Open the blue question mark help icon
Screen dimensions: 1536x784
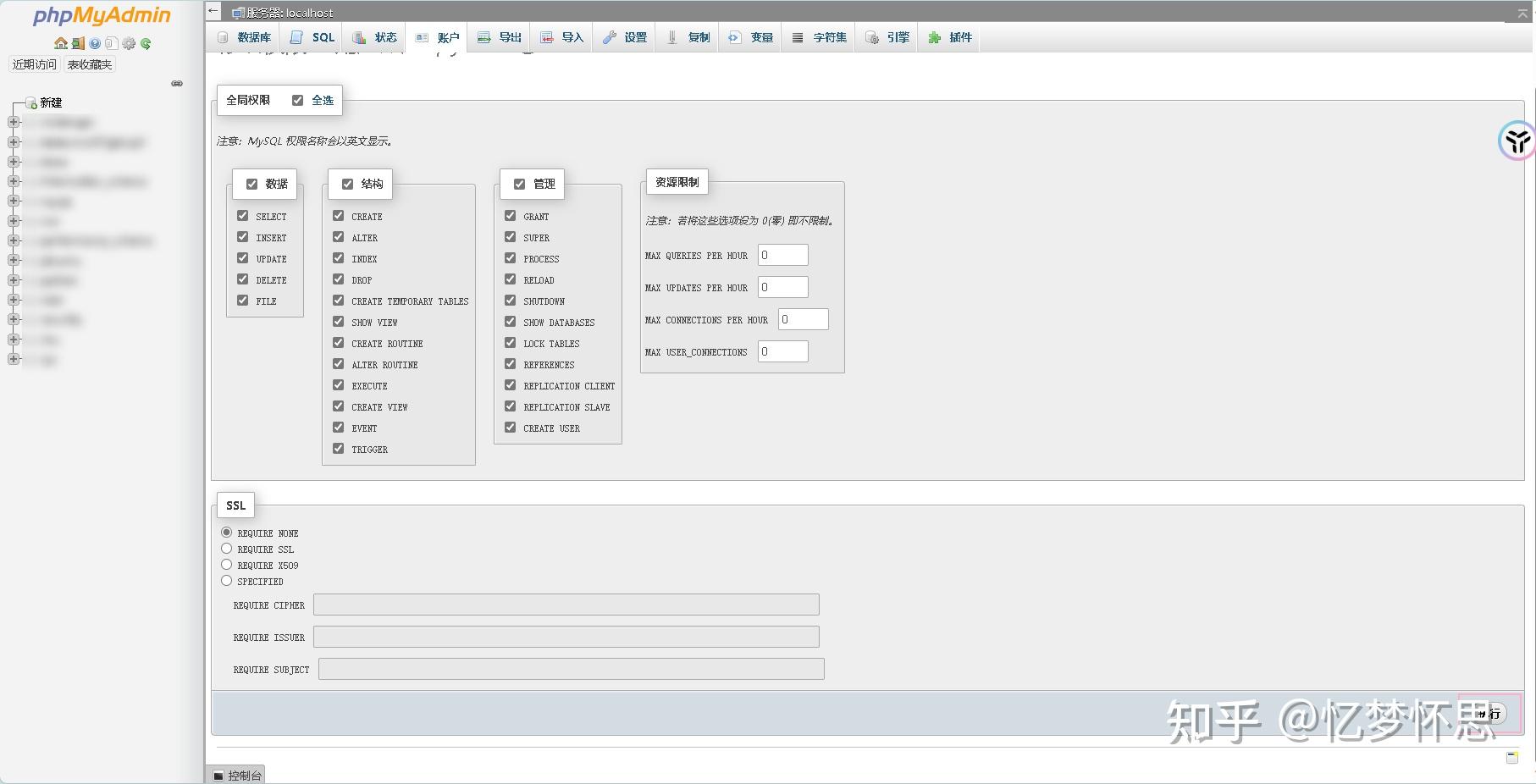point(95,43)
